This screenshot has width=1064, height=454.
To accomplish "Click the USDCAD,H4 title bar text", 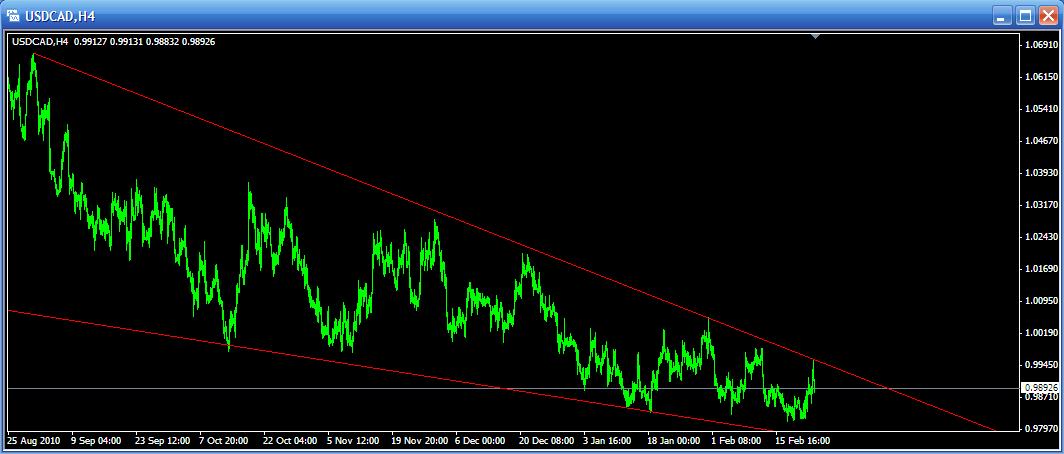I will coord(58,16).
